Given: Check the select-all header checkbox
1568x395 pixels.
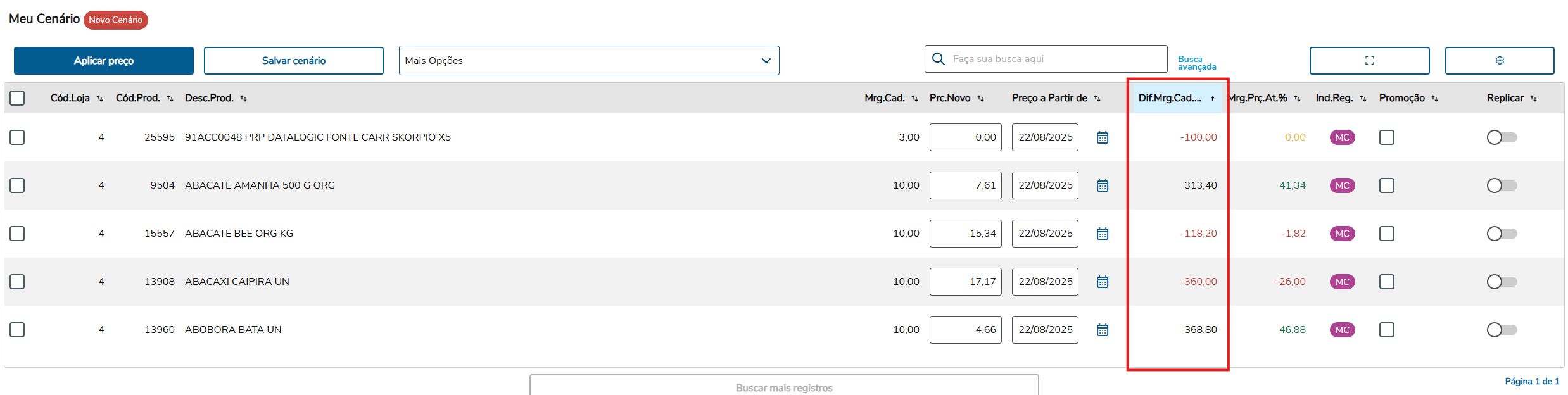Looking at the screenshot, I should point(18,98).
